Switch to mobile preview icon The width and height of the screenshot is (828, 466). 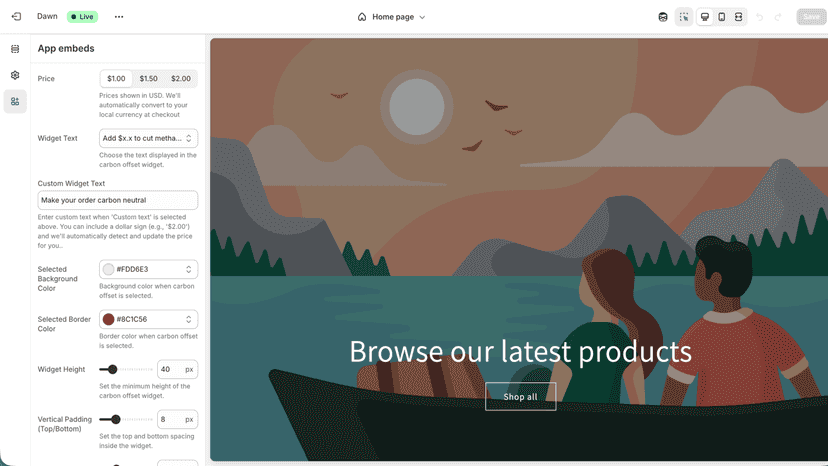click(x=721, y=17)
